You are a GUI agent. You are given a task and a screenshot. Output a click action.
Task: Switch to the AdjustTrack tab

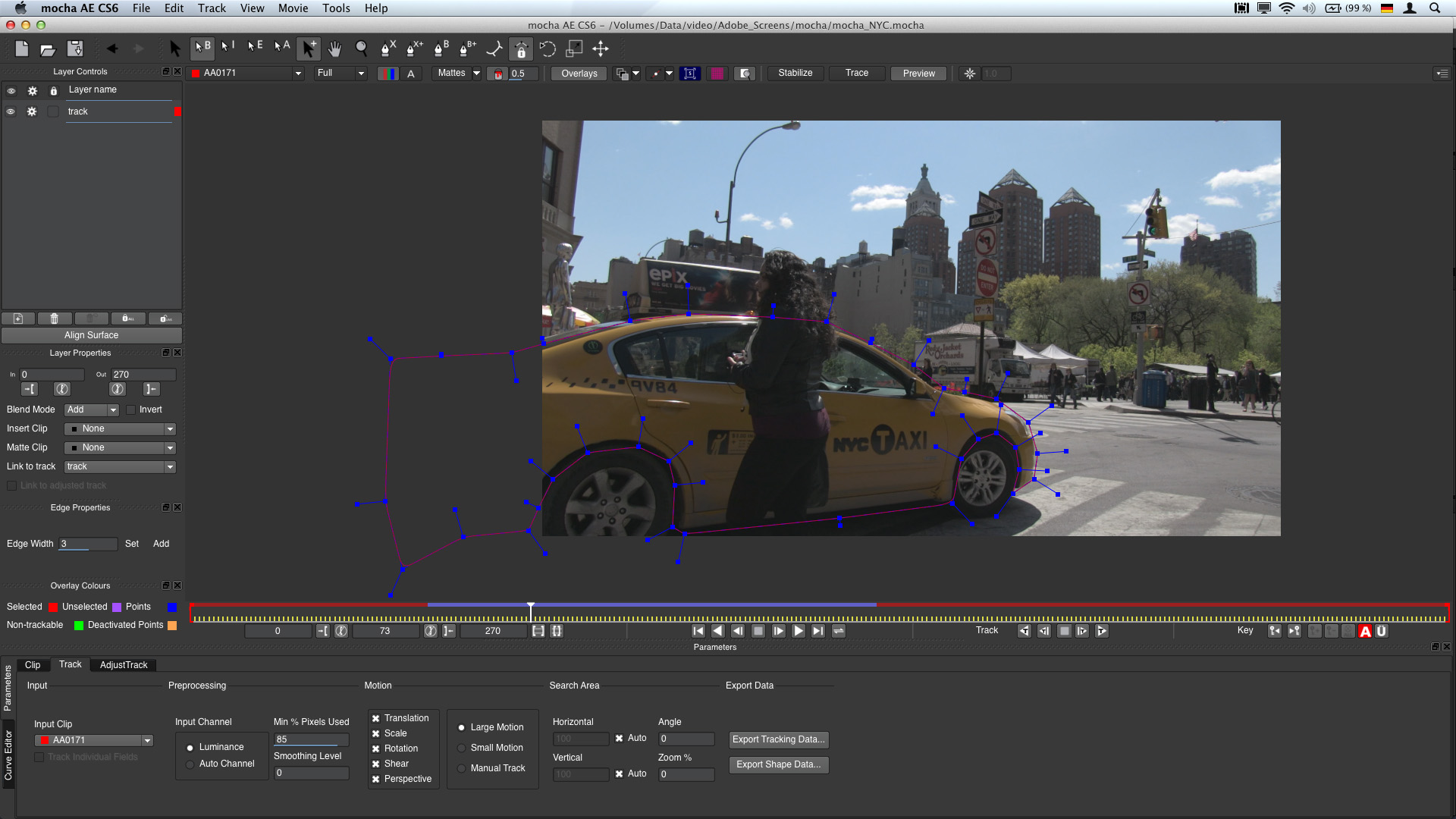(x=124, y=665)
